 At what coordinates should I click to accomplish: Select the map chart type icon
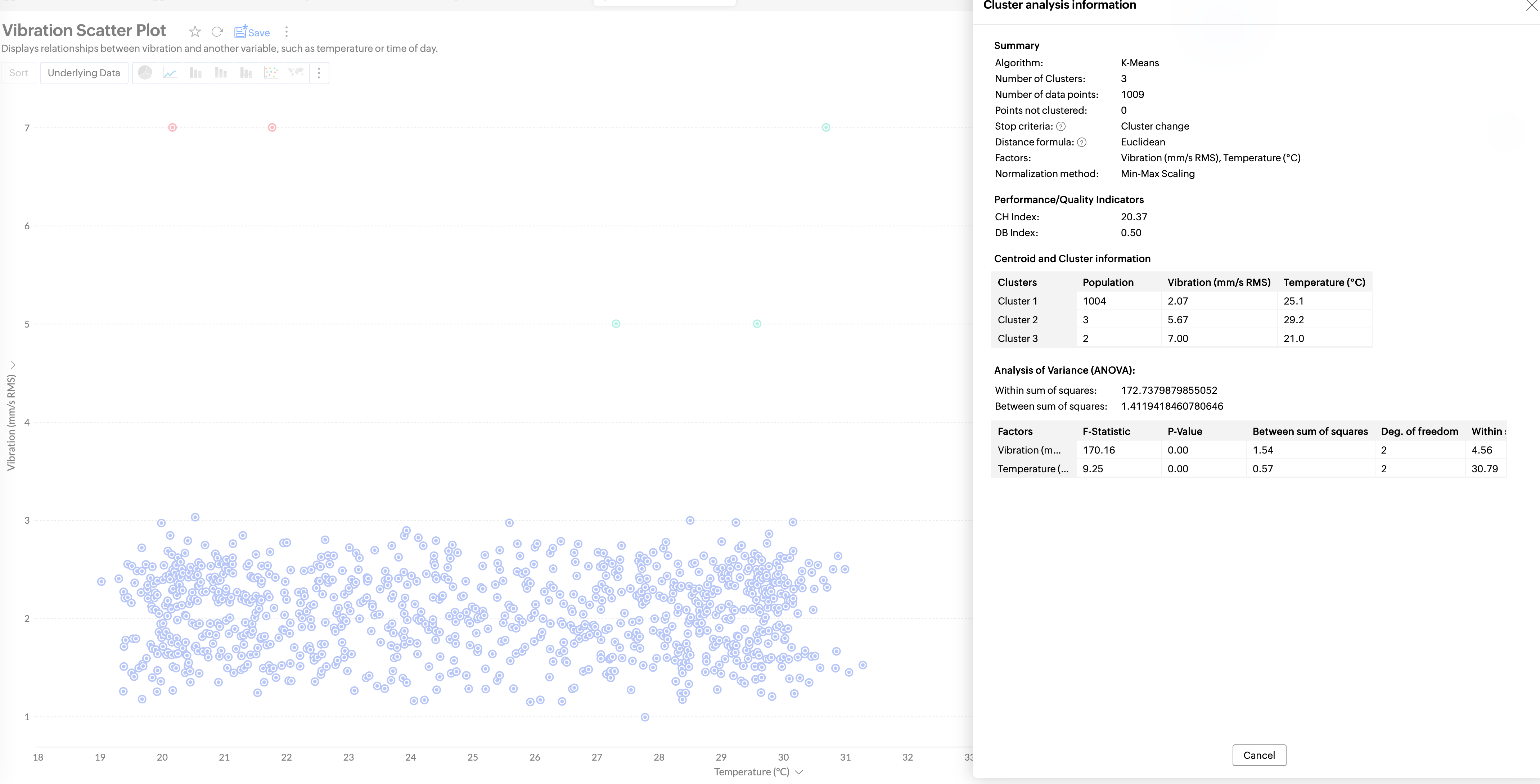(296, 73)
